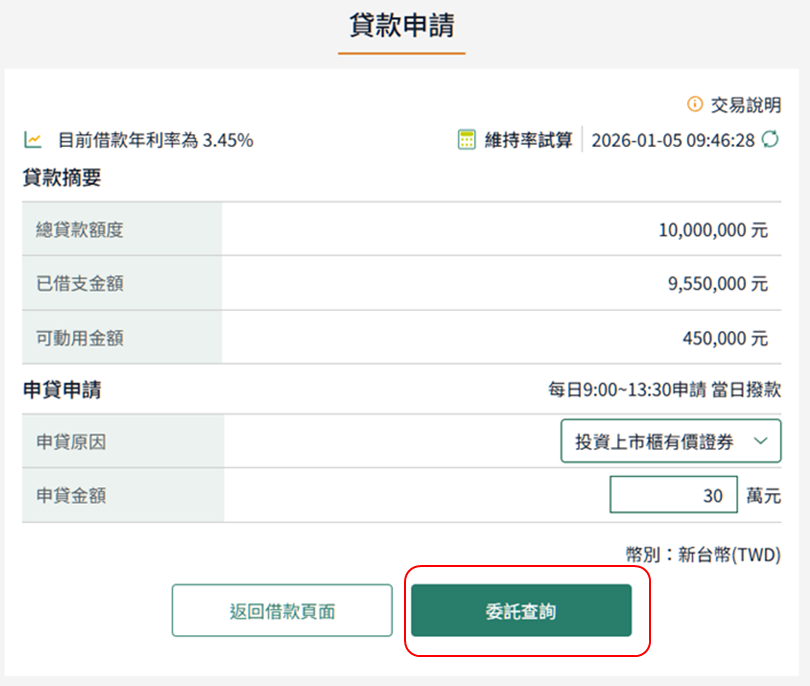810x686 pixels.
Task: Click the info icon beside 交易說明
Action: [x=695, y=104]
